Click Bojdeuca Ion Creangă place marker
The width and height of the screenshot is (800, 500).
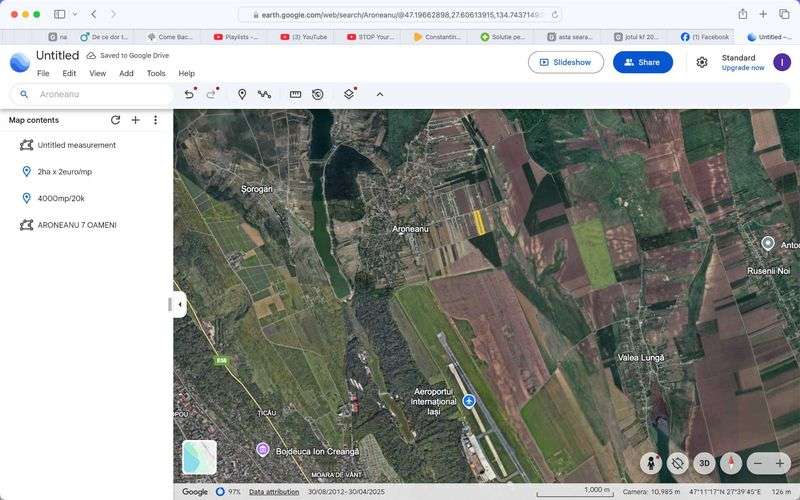[x=263, y=449]
